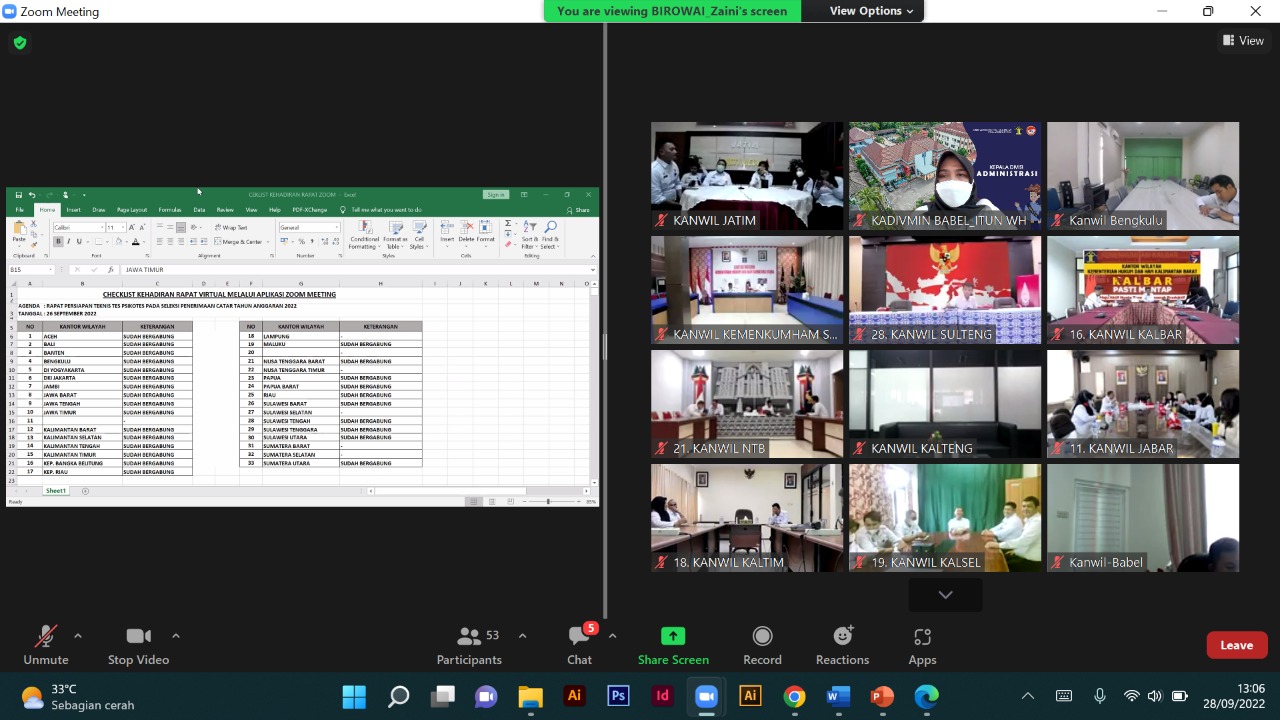Start recording with the Record button
The image size is (1280, 720).
point(762,645)
